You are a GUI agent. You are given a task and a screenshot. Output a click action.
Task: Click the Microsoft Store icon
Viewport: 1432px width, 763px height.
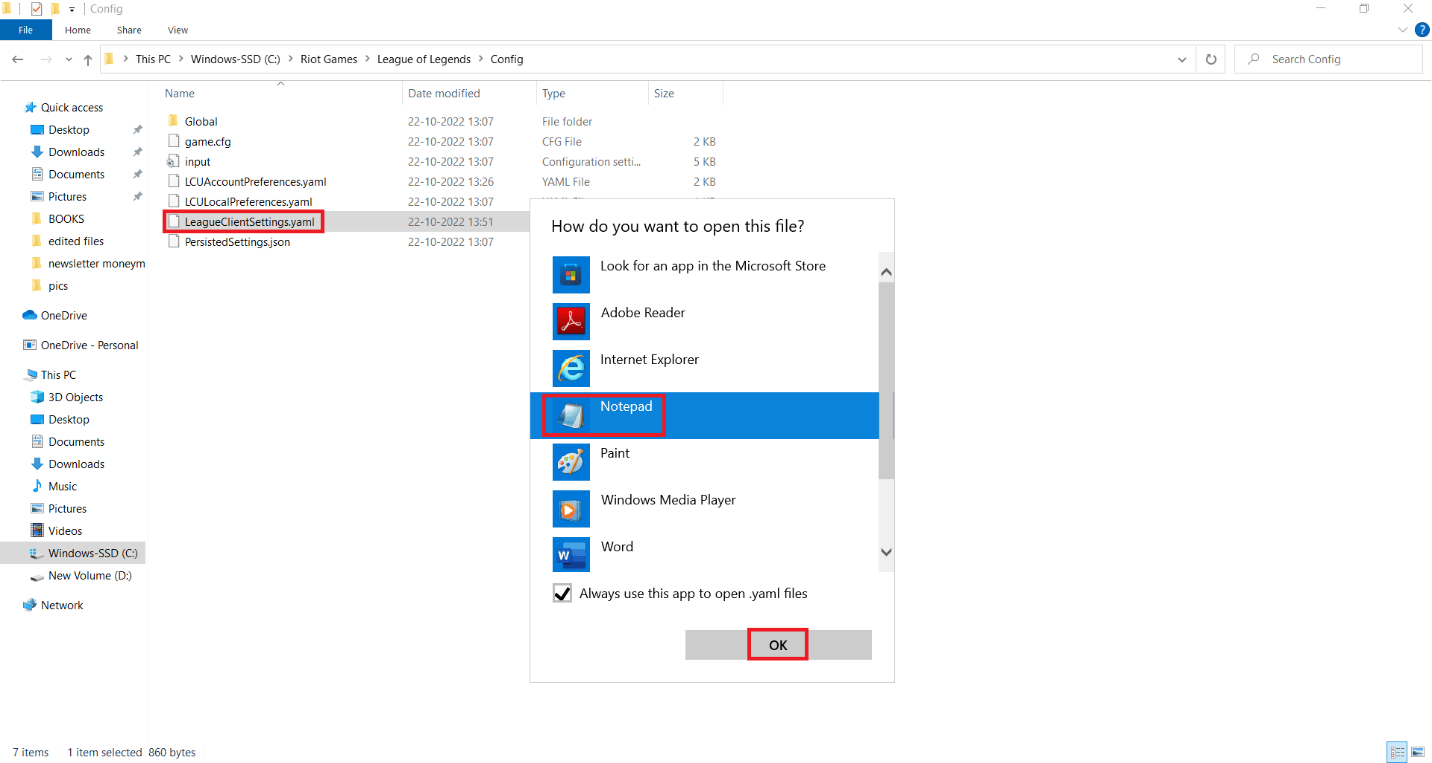tap(571, 275)
